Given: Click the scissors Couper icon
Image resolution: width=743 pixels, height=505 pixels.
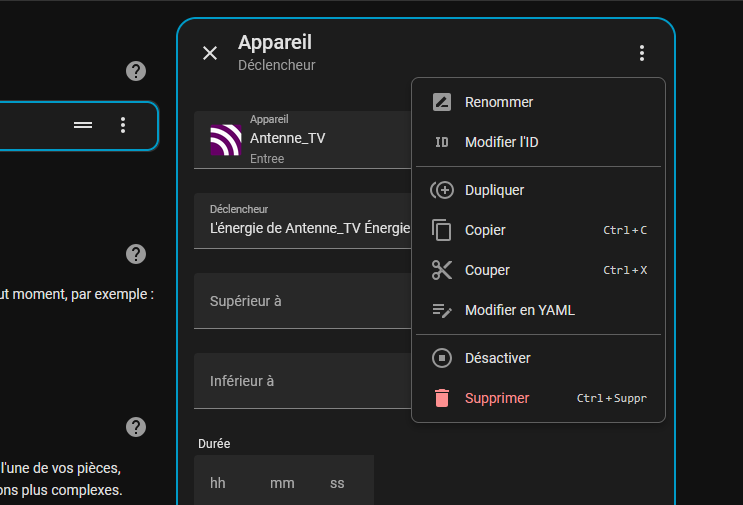Looking at the screenshot, I should pos(442,270).
